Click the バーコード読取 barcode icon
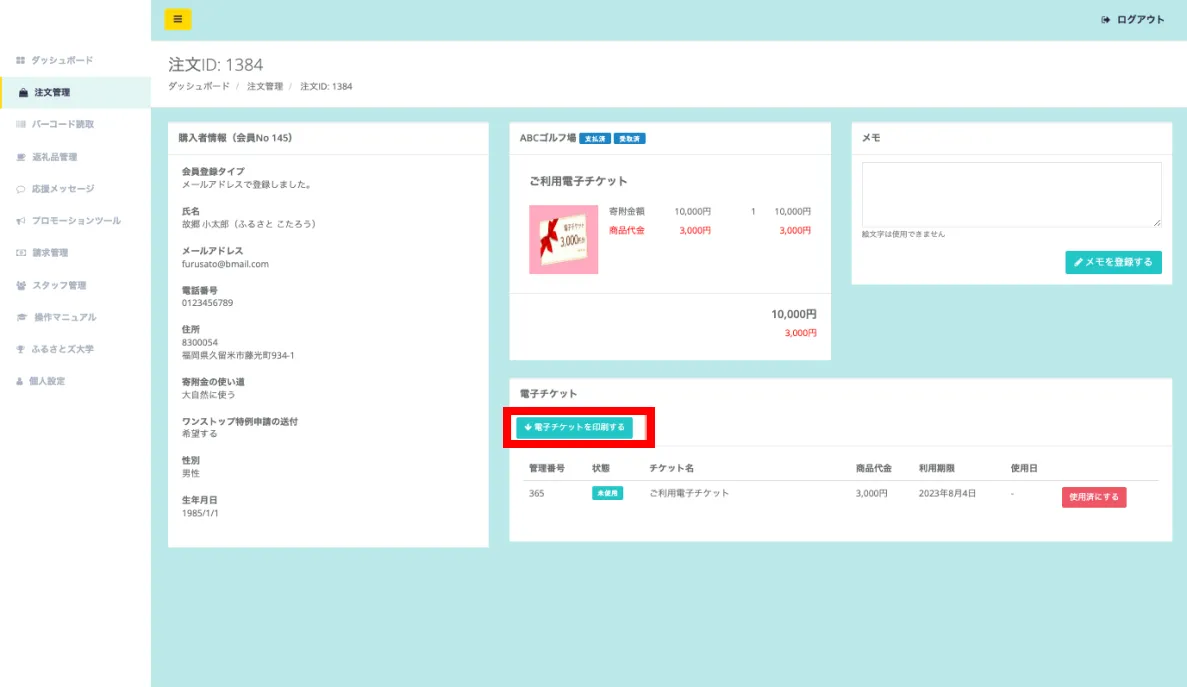1187x687 pixels. click(20, 125)
